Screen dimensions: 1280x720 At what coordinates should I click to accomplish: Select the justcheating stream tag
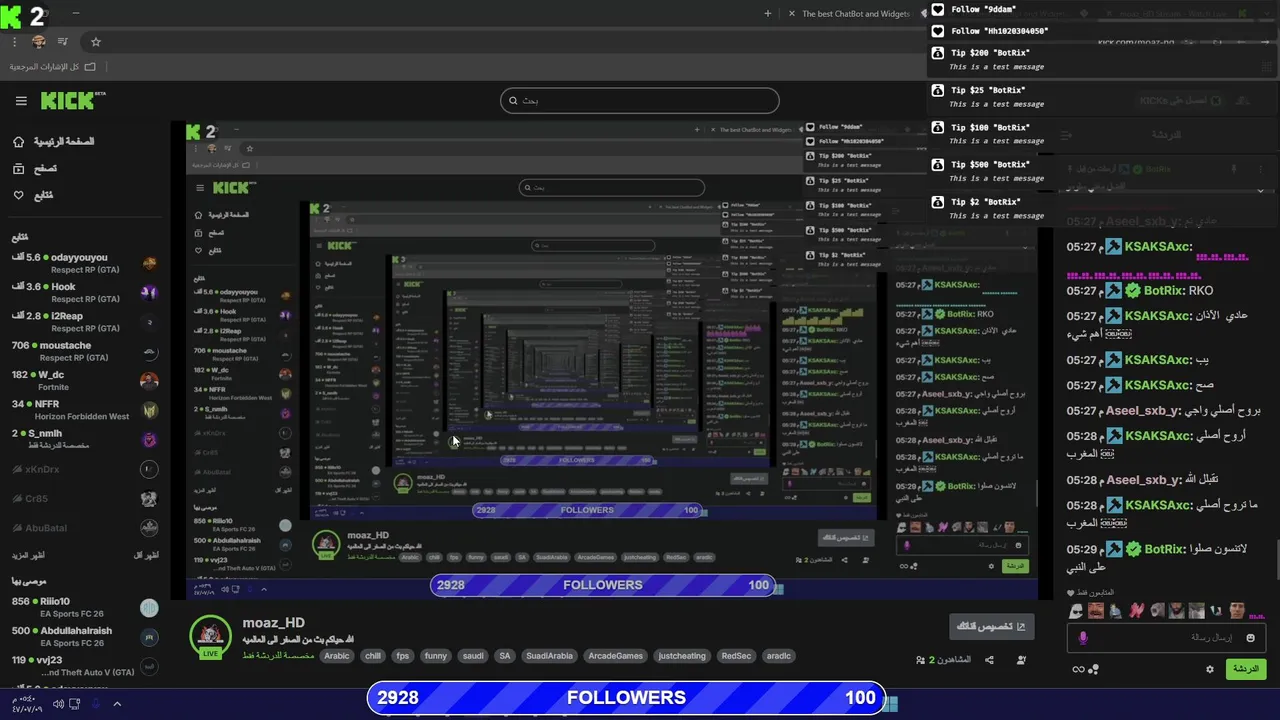[x=682, y=656]
